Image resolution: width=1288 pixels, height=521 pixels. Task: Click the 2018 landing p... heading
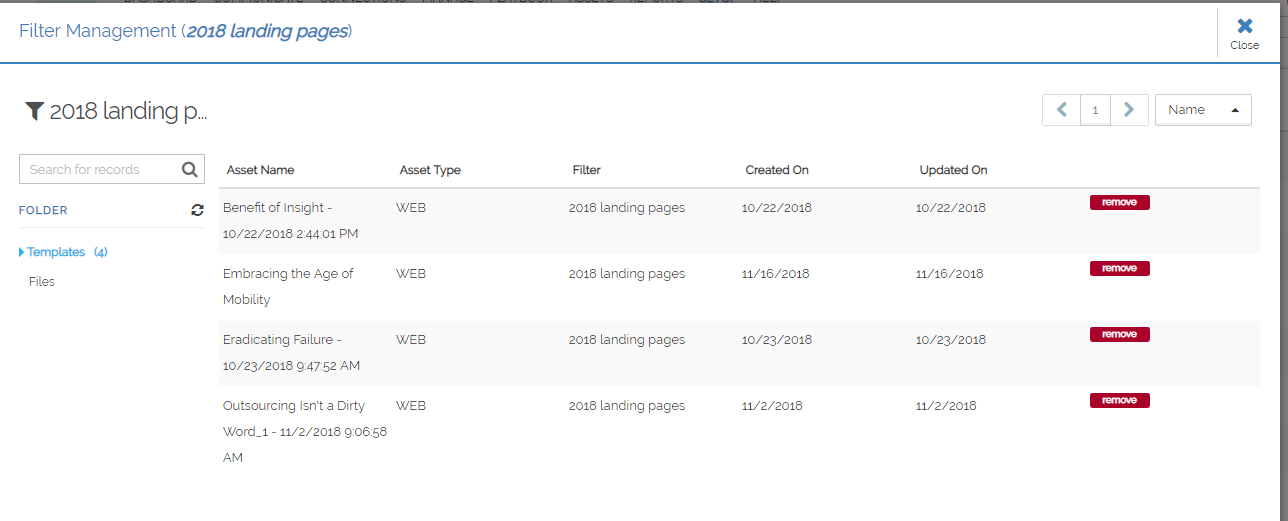tap(128, 112)
